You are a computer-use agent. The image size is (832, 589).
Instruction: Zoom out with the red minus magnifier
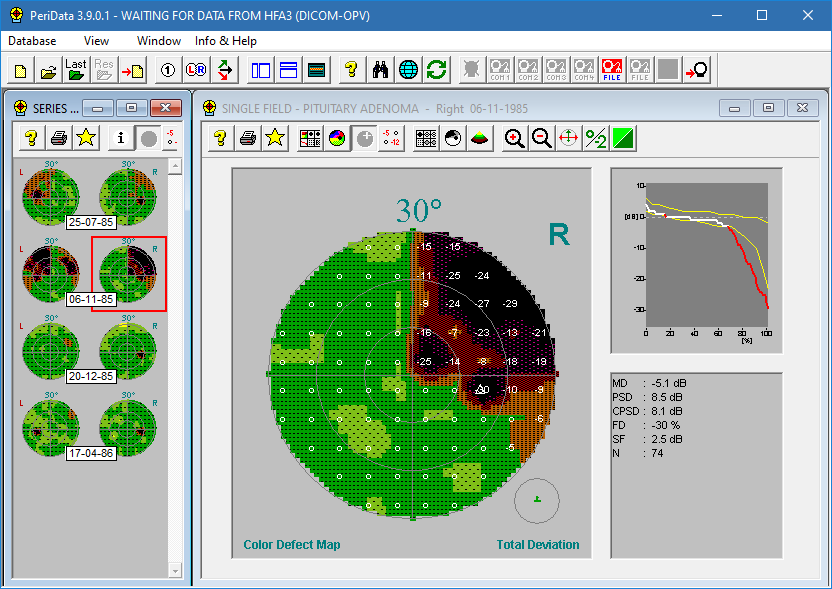tap(542, 139)
